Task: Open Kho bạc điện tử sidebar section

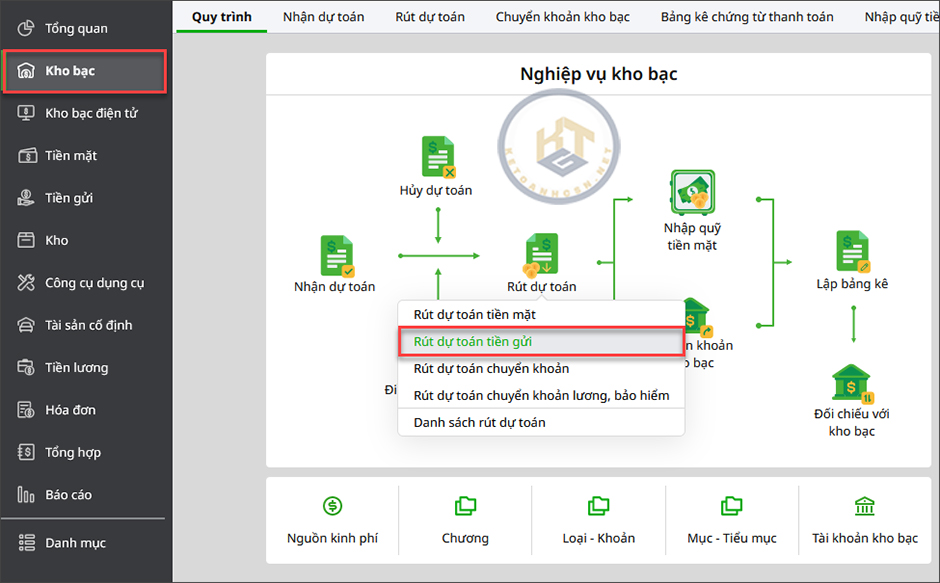Action: pyautogui.click(x=91, y=113)
